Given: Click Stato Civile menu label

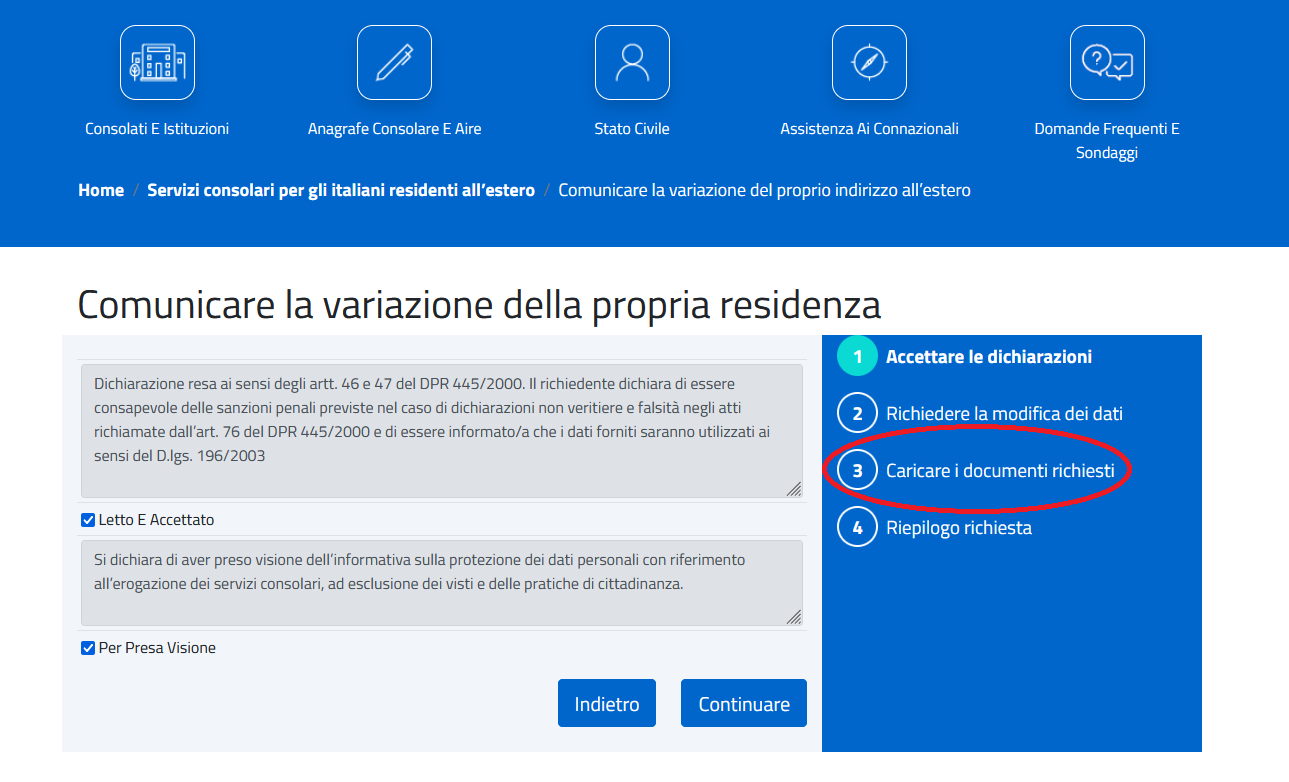Looking at the screenshot, I should tap(632, 129).
